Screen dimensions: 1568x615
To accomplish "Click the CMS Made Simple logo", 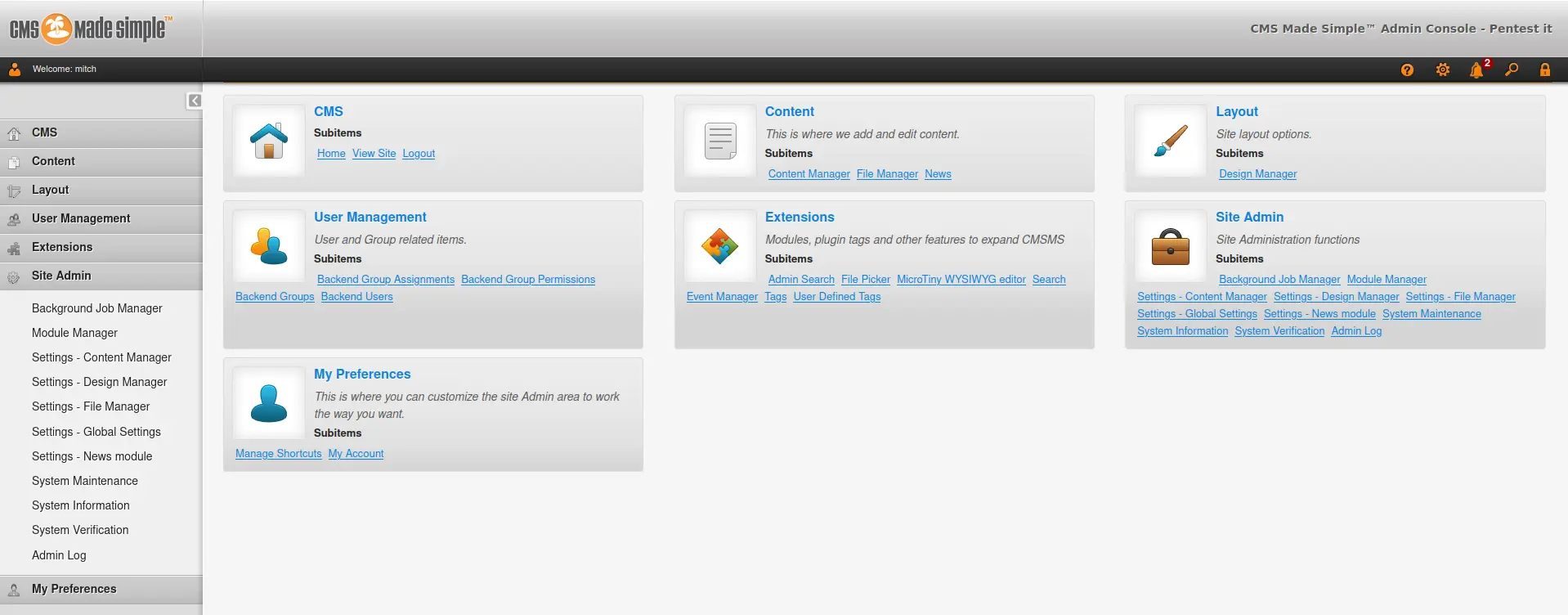I will pos(91,29).
